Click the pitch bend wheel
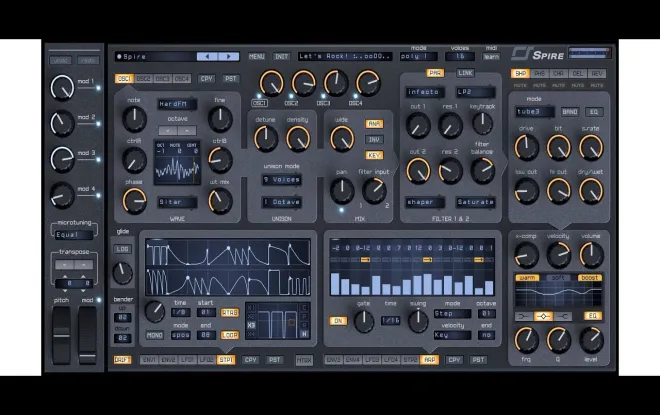 (x=61, y=335)
